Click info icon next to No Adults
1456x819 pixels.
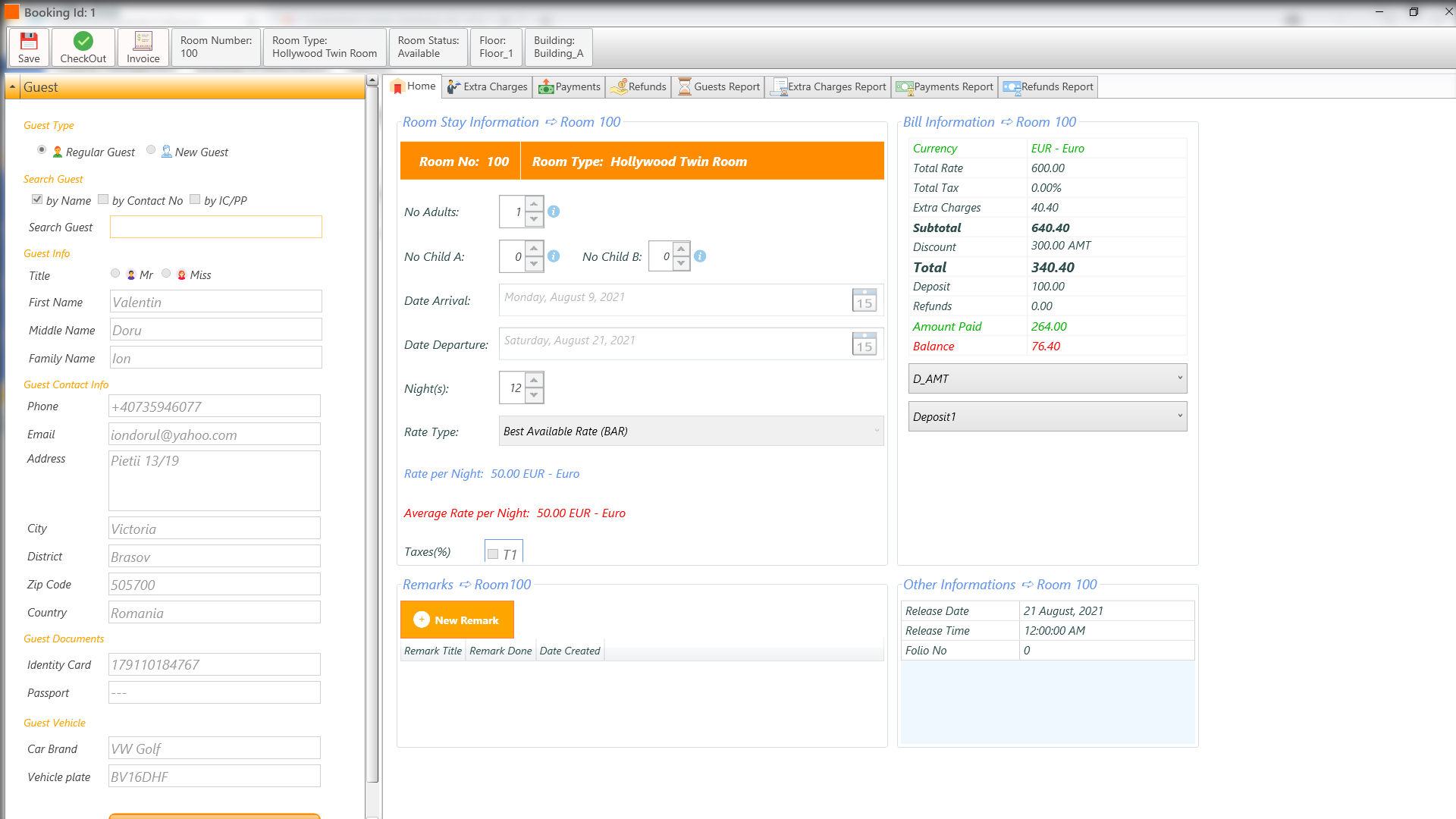pos(554,212)
